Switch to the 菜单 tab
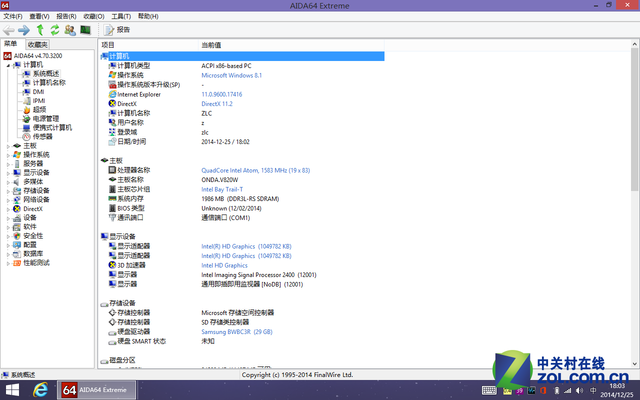Screen dimensions: 640x400 [x=11, y=44]
